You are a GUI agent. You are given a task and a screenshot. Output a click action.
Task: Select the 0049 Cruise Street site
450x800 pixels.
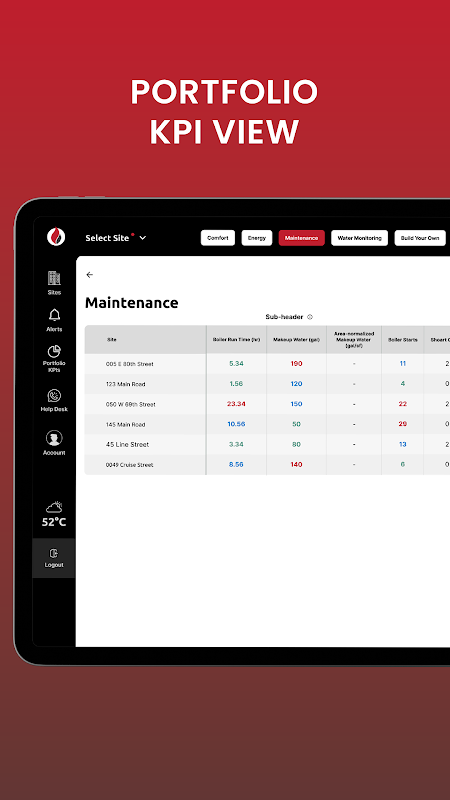pos(130,465)
